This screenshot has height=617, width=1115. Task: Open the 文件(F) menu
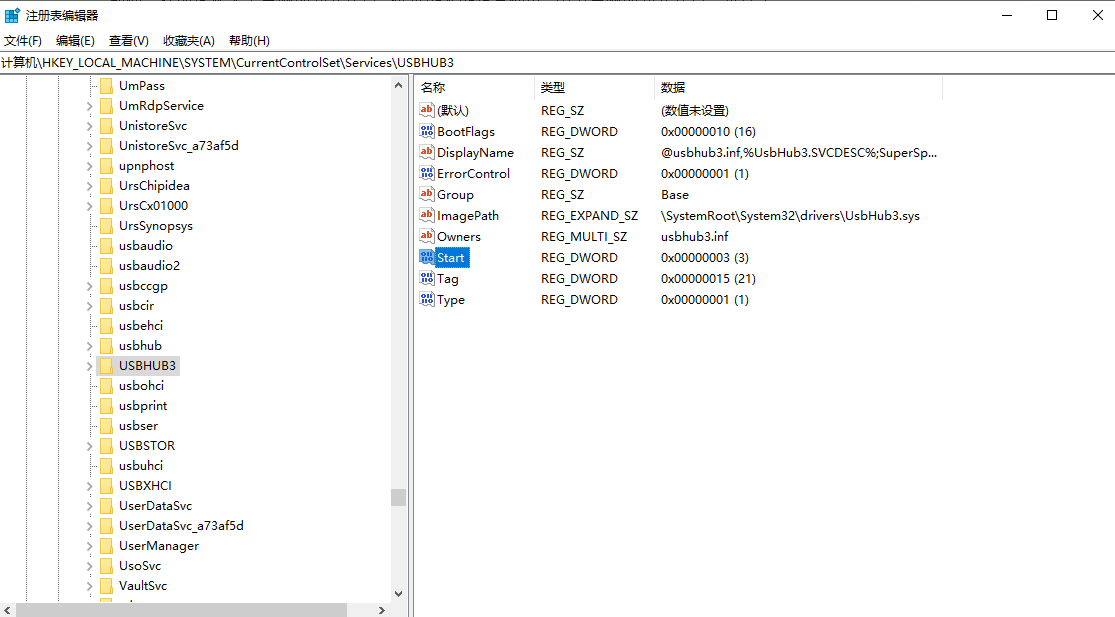23,41
